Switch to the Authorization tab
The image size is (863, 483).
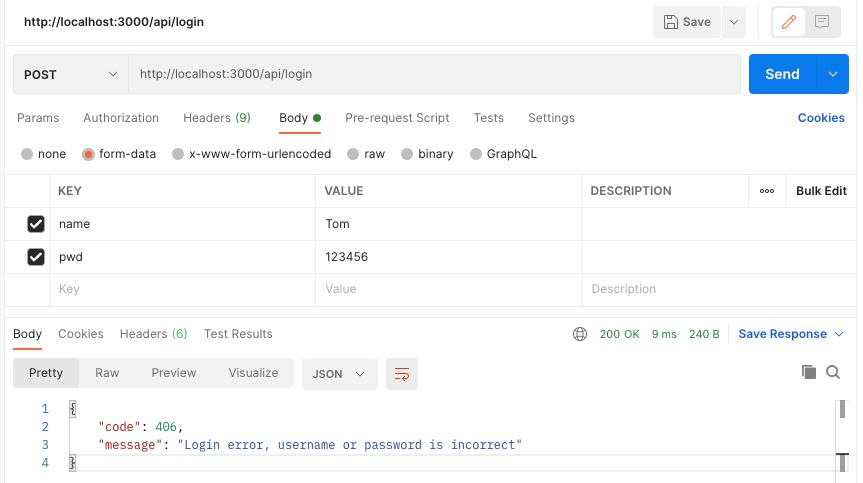[x=121, y=118]
